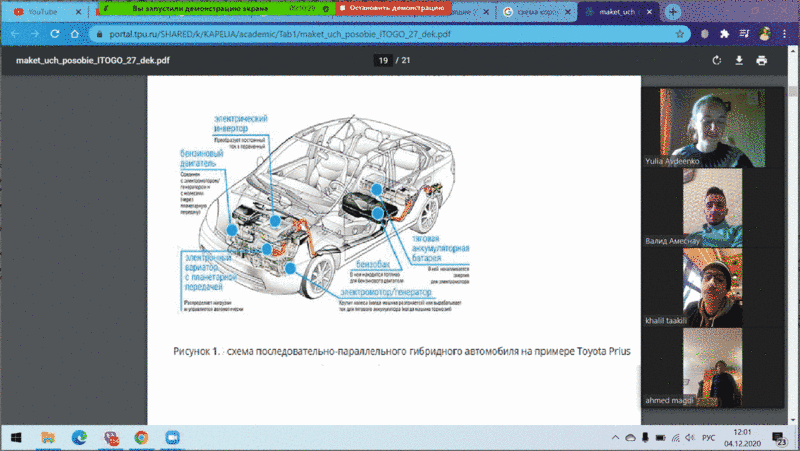The image size is (800, 451).
Task: Open Microsoft Edge from the taskbar
Action: [x=78, y=438]
